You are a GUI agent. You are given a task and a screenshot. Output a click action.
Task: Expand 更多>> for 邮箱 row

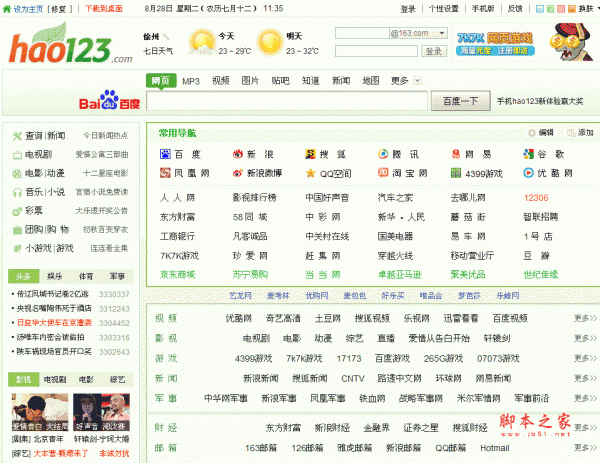pos(585,447)
